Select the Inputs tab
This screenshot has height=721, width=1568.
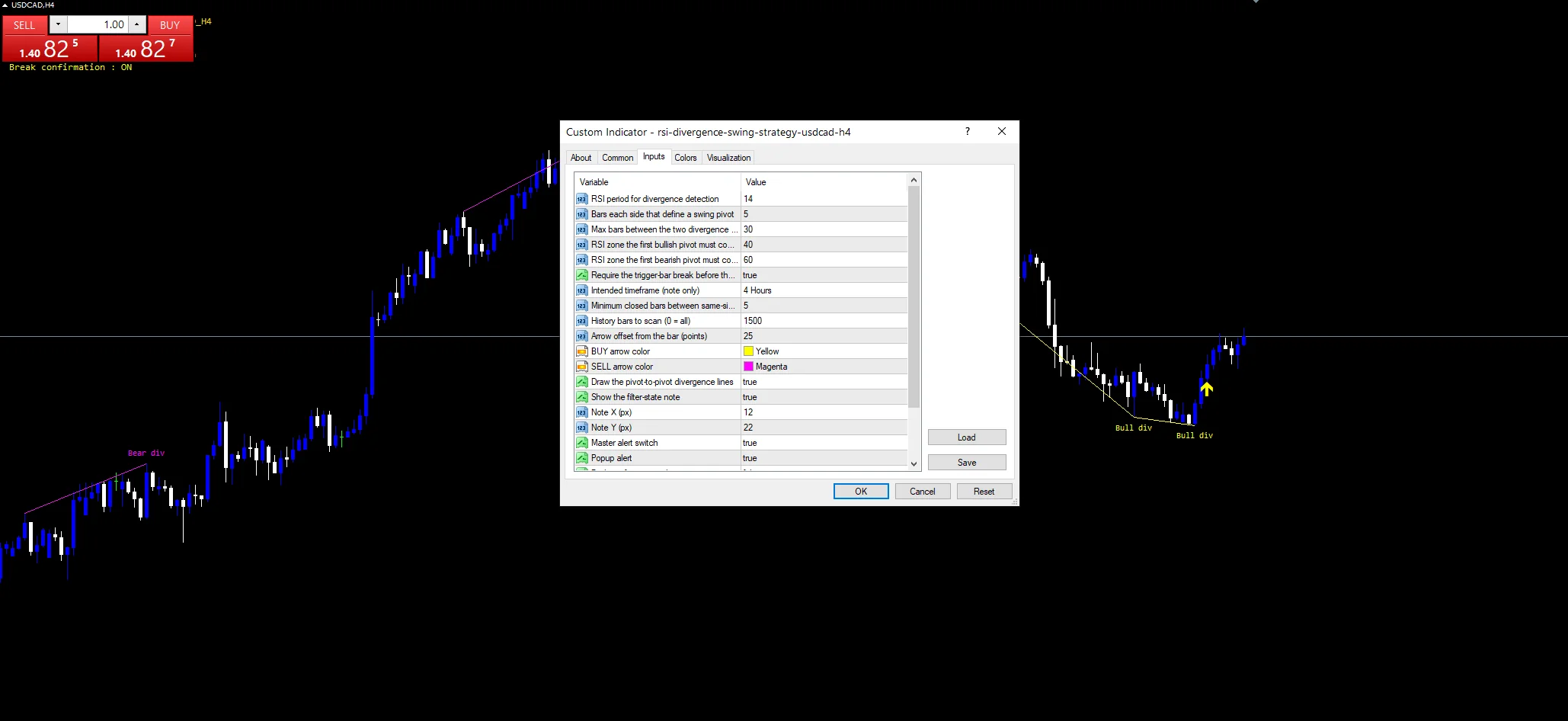[x=654, y=156]
